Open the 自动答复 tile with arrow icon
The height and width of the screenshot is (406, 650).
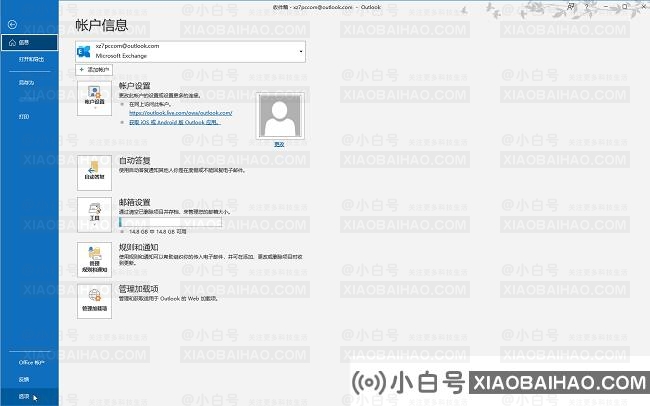click(95, 173)
